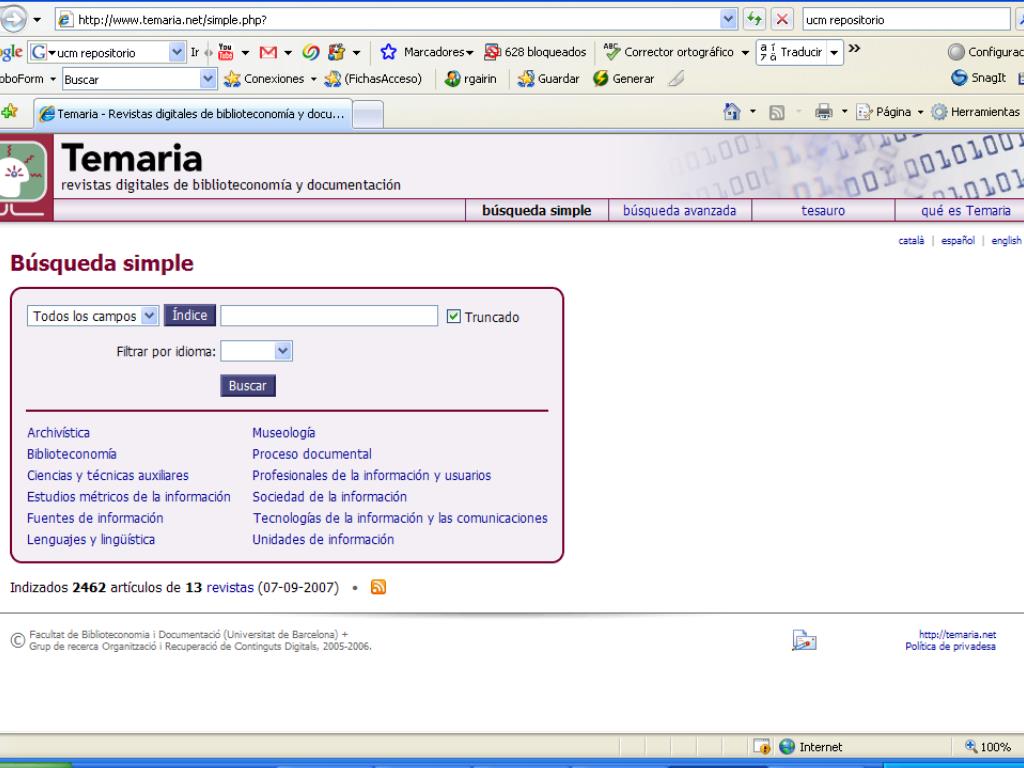
Task: Expand the RoboForm Buscar dropdown
Action: click(208, 79)
